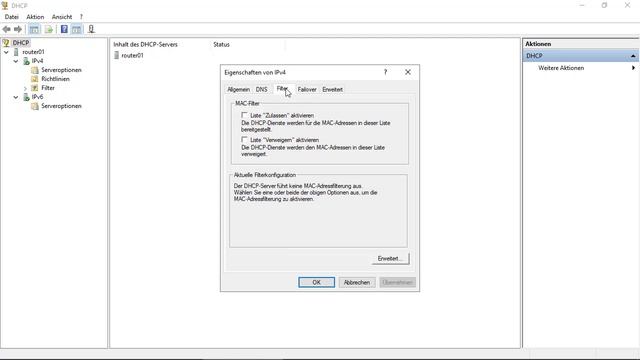
Task: Switch to the DNS tab
Action: pyautogui.click(x=262, y=89)
